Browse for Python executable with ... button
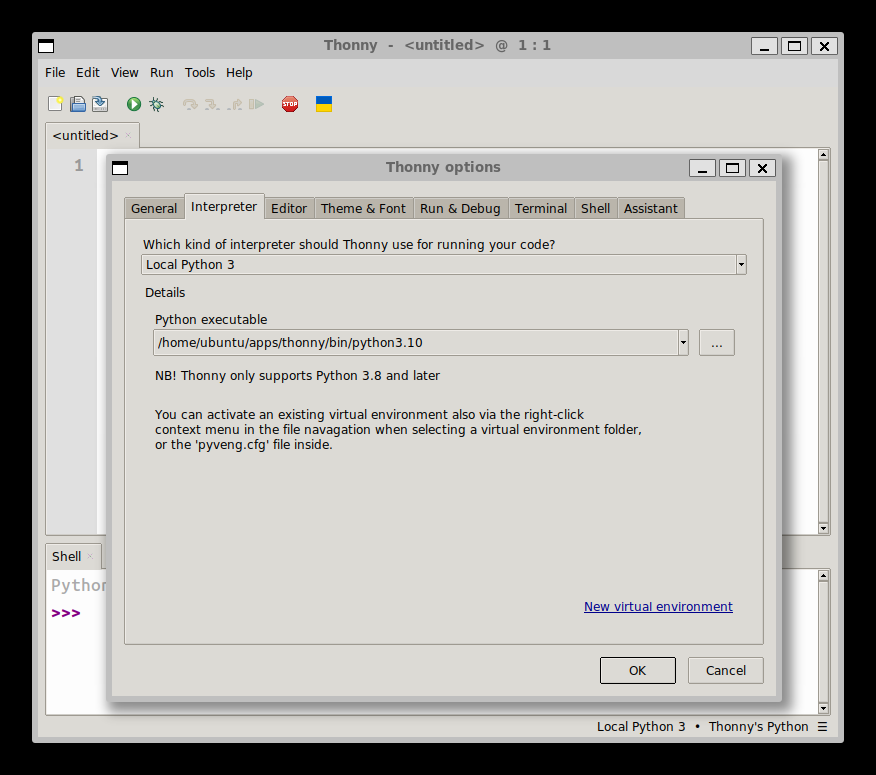This screenshot has width=876, height=775. 716,343
